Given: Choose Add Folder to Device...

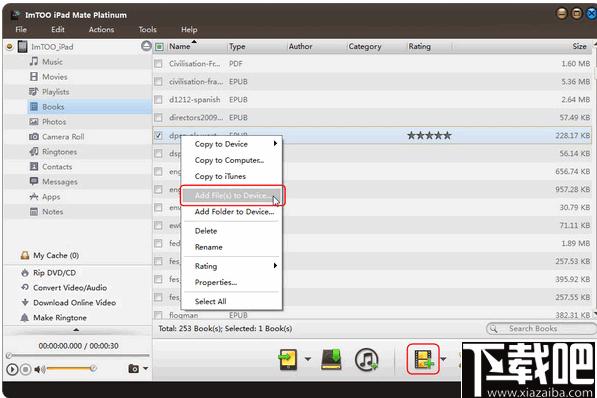Looking at the screenshot, I should 231,212.
